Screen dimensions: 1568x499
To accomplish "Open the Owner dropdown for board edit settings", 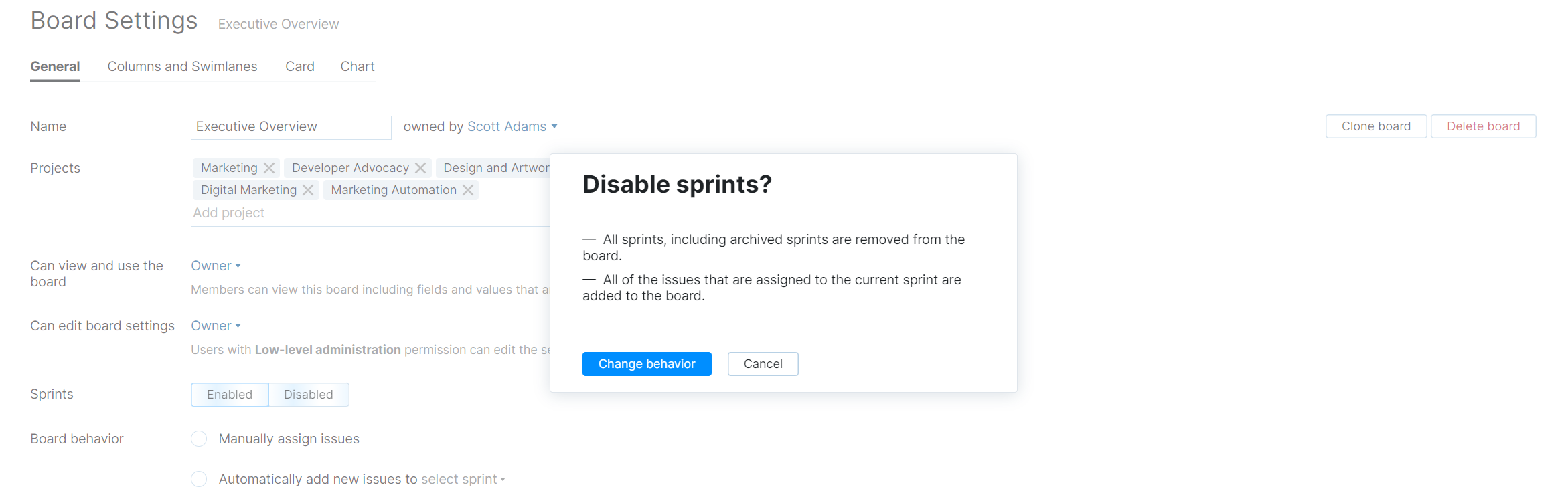I will point(214,326).
